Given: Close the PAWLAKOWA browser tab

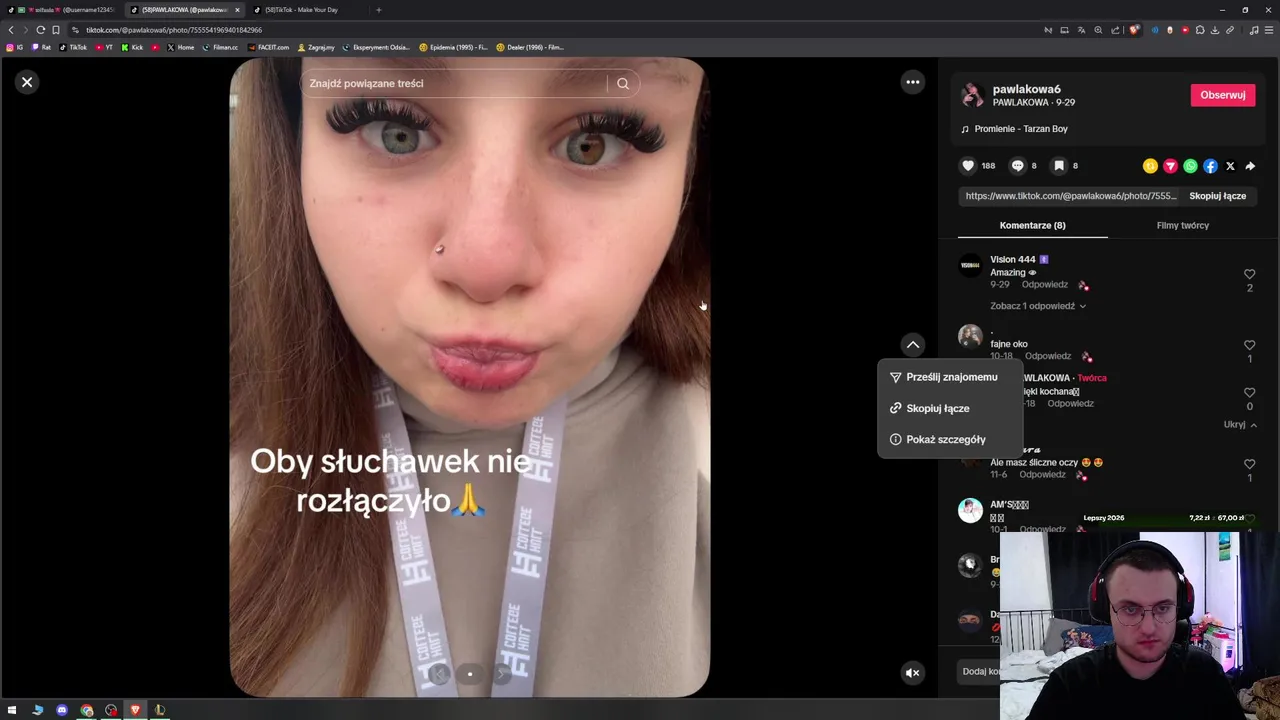Looking at the screenshot, I should pos(237,10).
